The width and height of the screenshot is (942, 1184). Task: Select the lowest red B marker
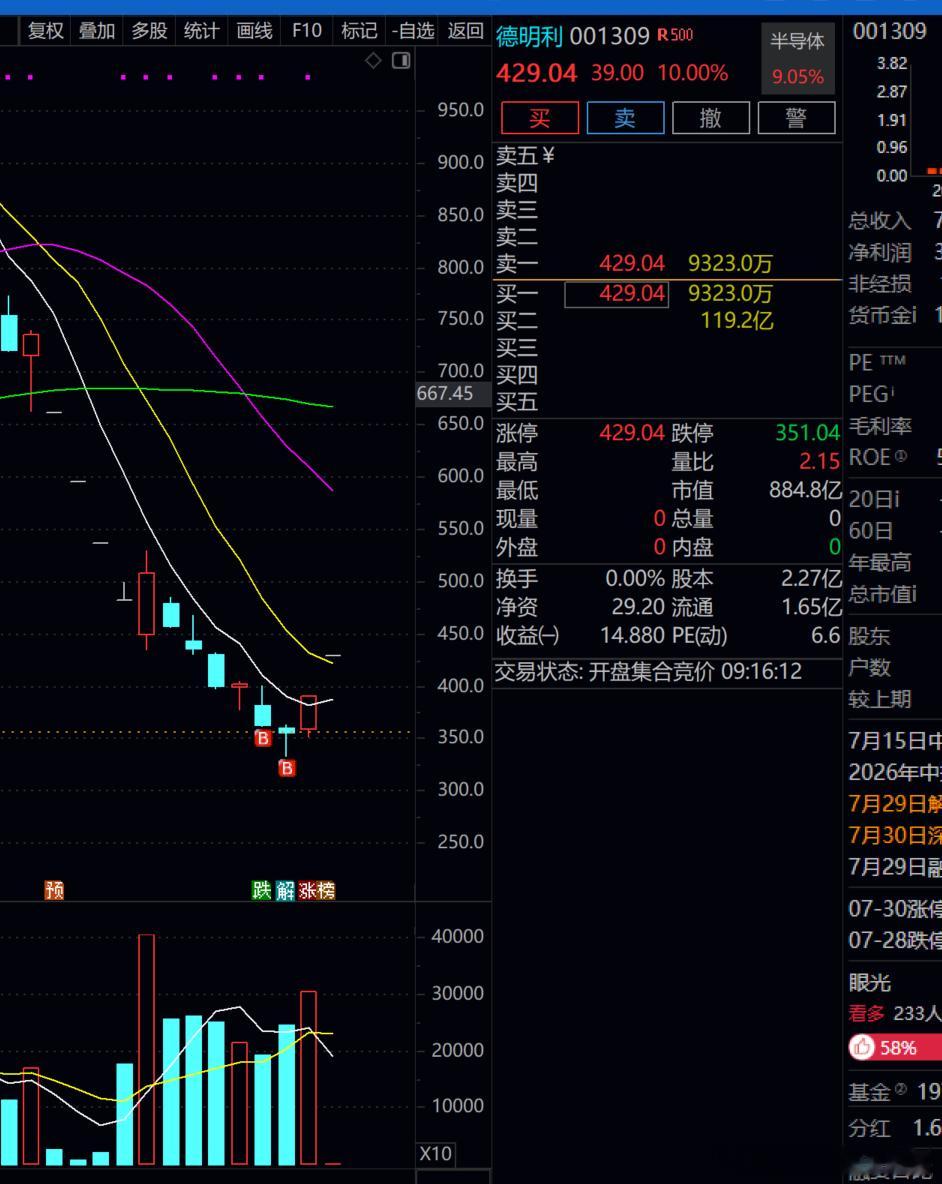tap(287, 769)
